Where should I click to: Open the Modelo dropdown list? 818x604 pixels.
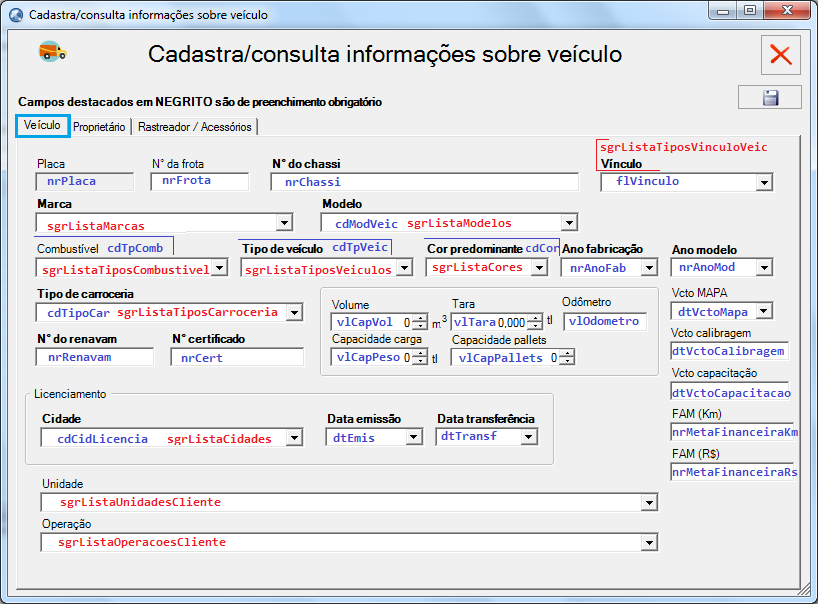coord(569,223)
